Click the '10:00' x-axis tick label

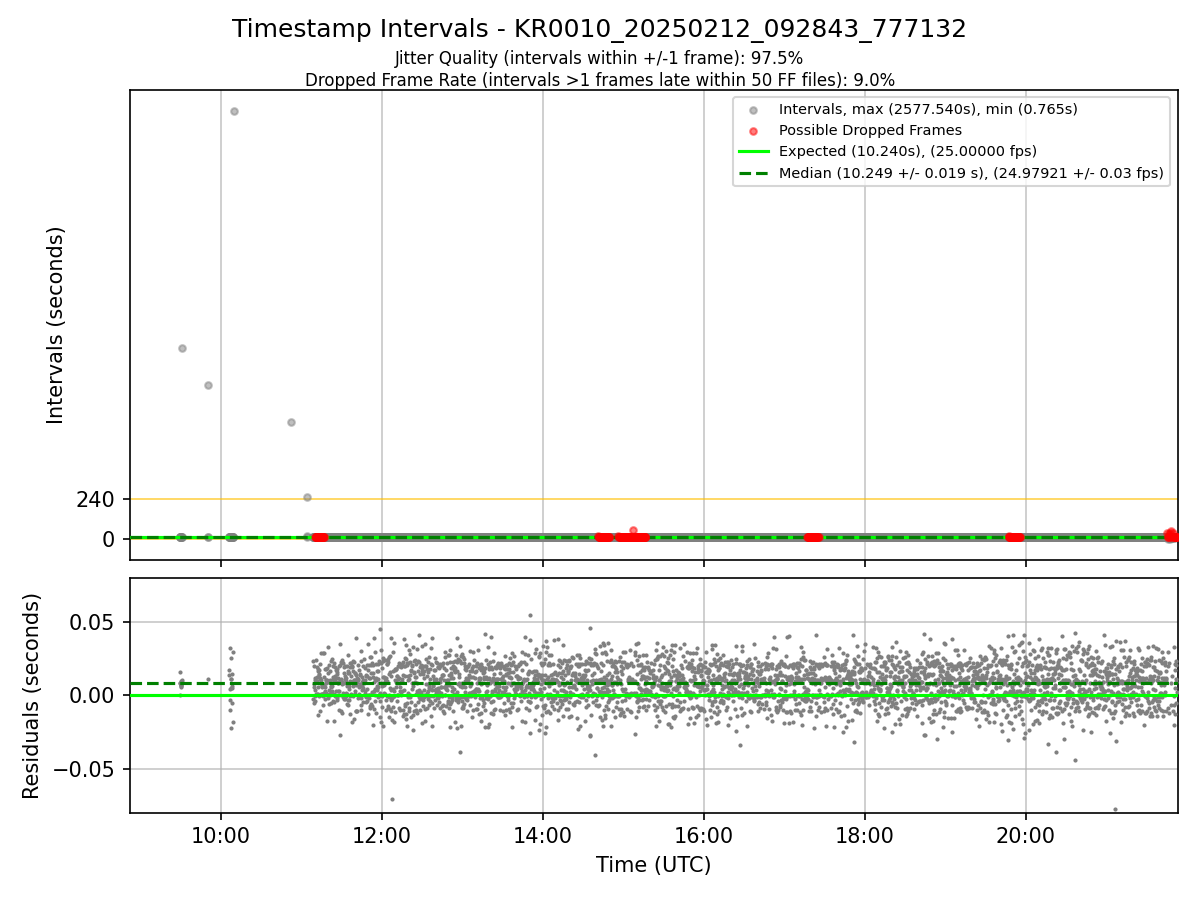point(221,836)
